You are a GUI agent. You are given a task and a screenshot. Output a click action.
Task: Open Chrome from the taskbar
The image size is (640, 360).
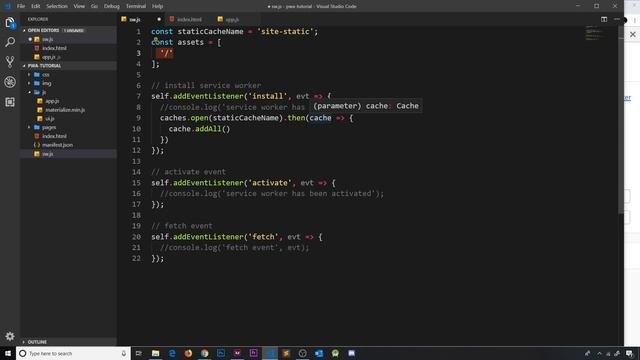[x=204, y=353]
